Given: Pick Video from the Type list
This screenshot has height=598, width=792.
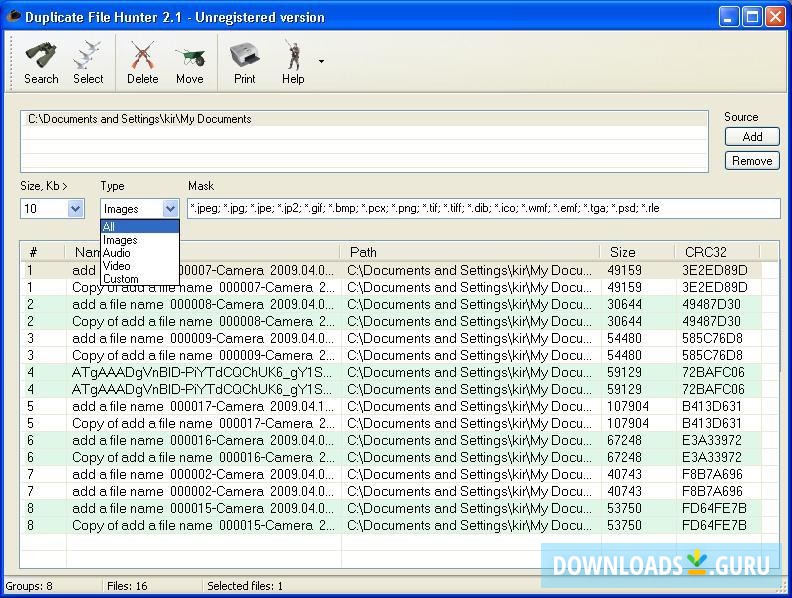Looking at the screenshot, I should [x=117, y=266].
